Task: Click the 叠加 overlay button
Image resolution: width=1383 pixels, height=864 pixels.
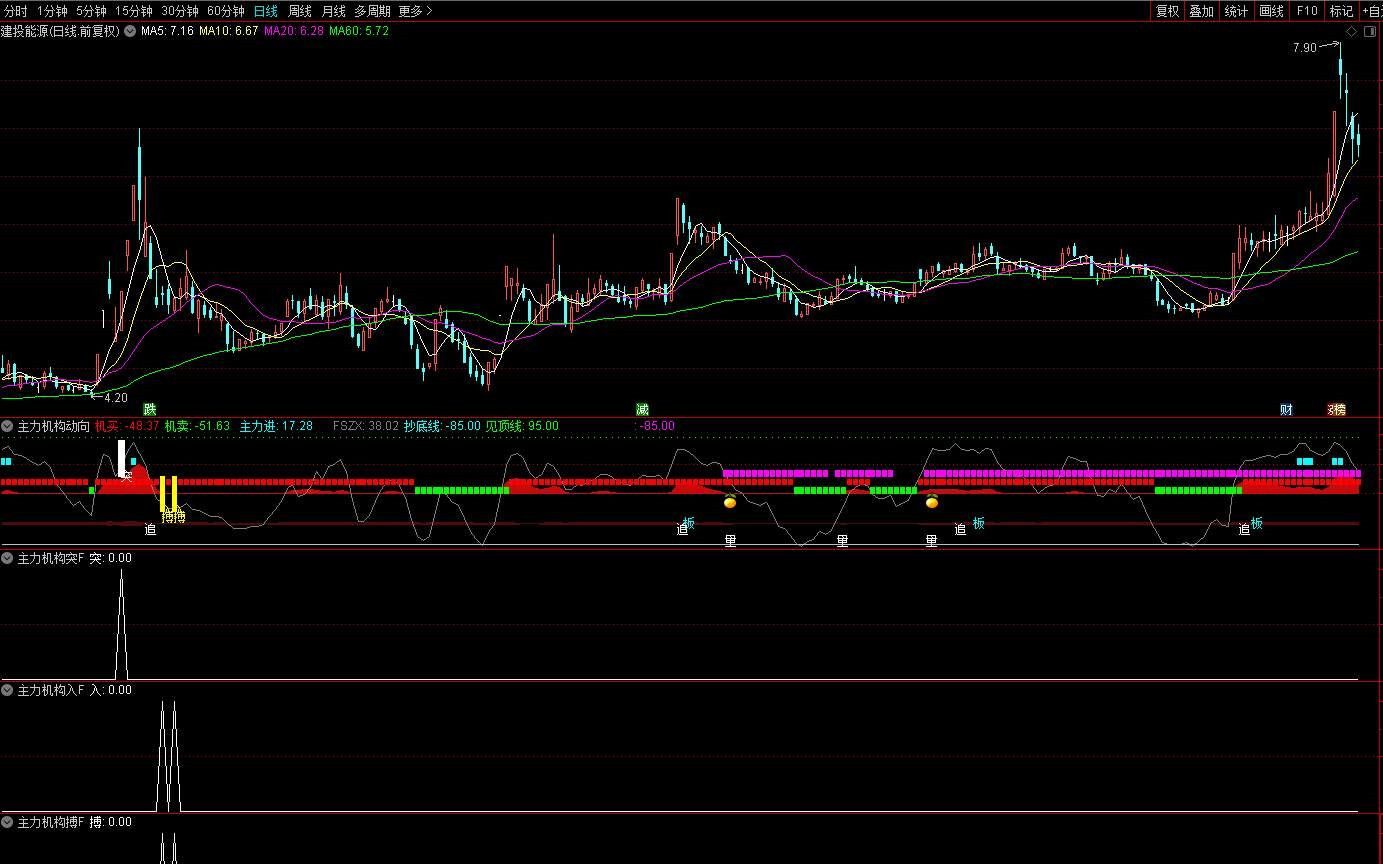Action: (x=1201, y=11)
